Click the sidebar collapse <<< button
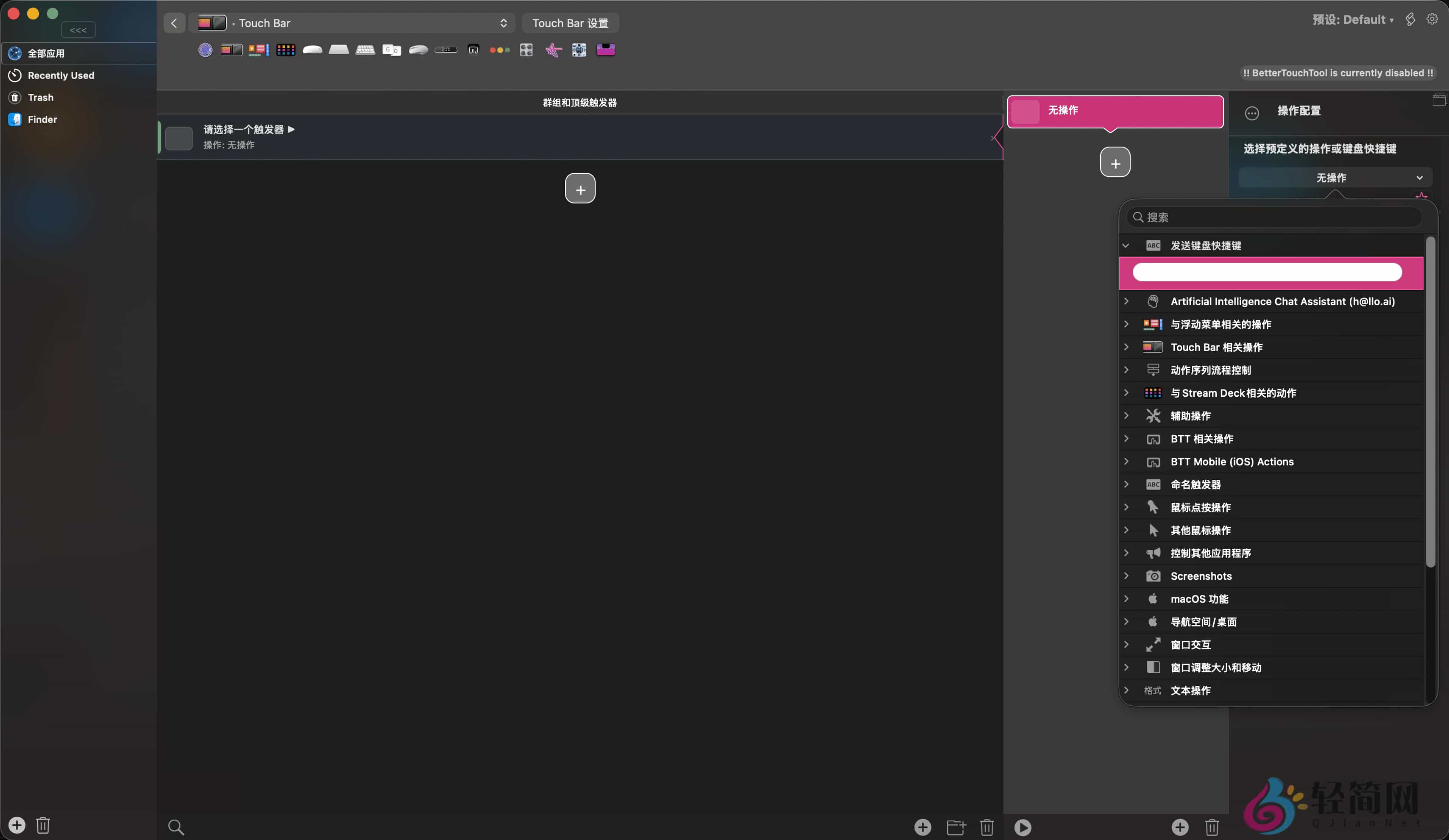 click(x=78, y=29)
